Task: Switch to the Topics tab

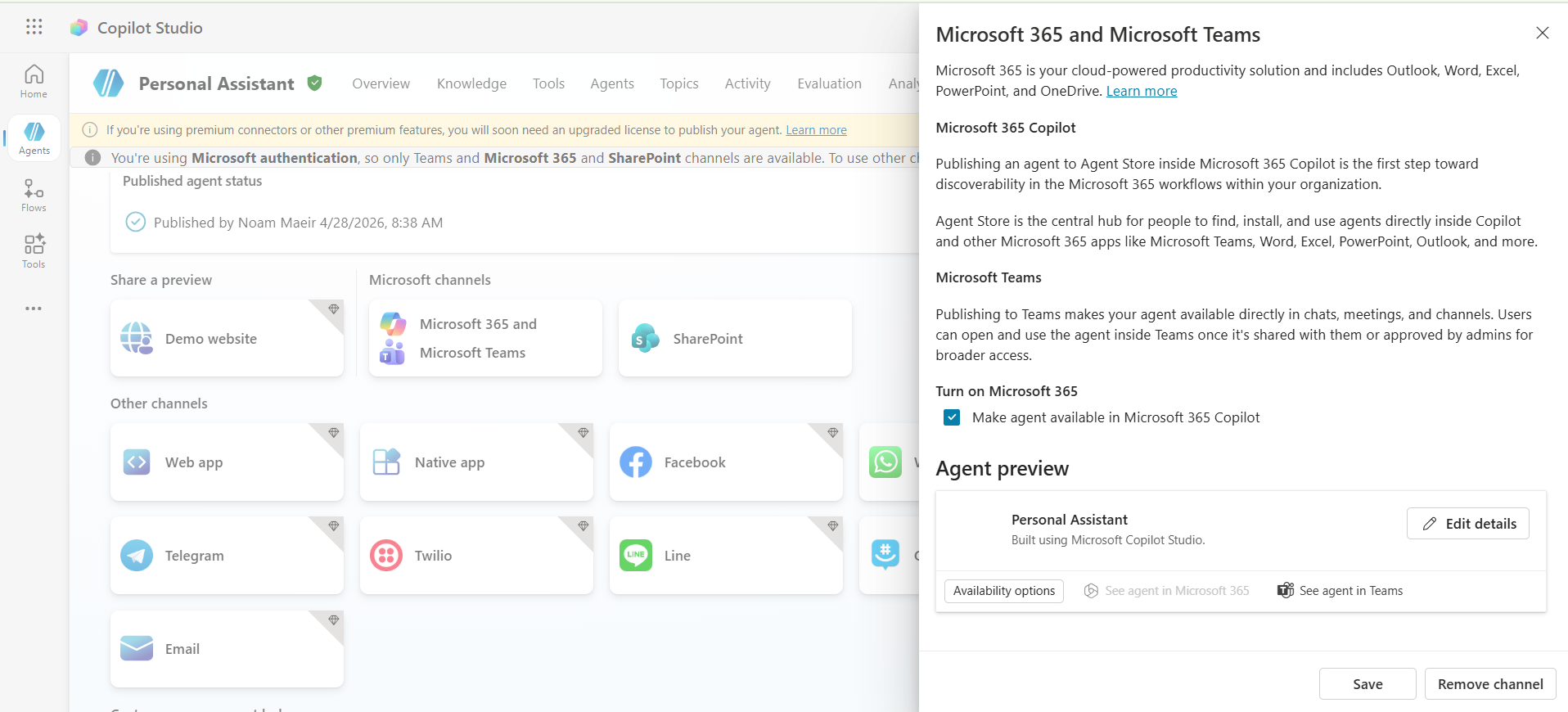Action: tap(679, 83)
